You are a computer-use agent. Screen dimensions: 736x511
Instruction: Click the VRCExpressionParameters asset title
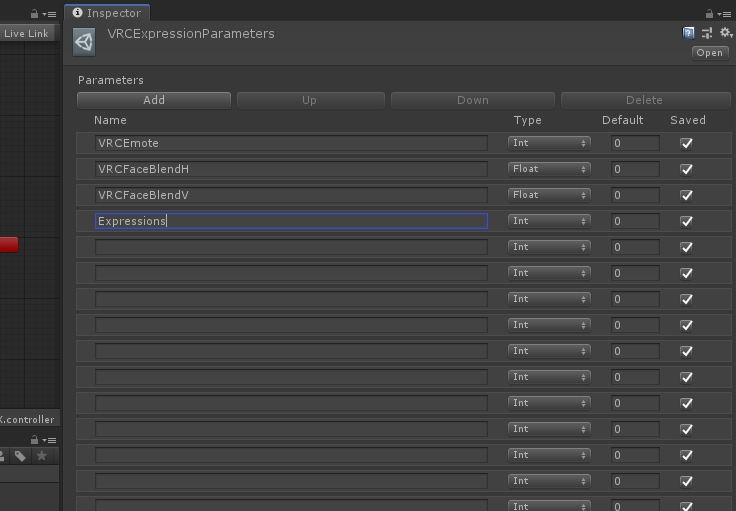pyautogui.click(x=191, y=34)
